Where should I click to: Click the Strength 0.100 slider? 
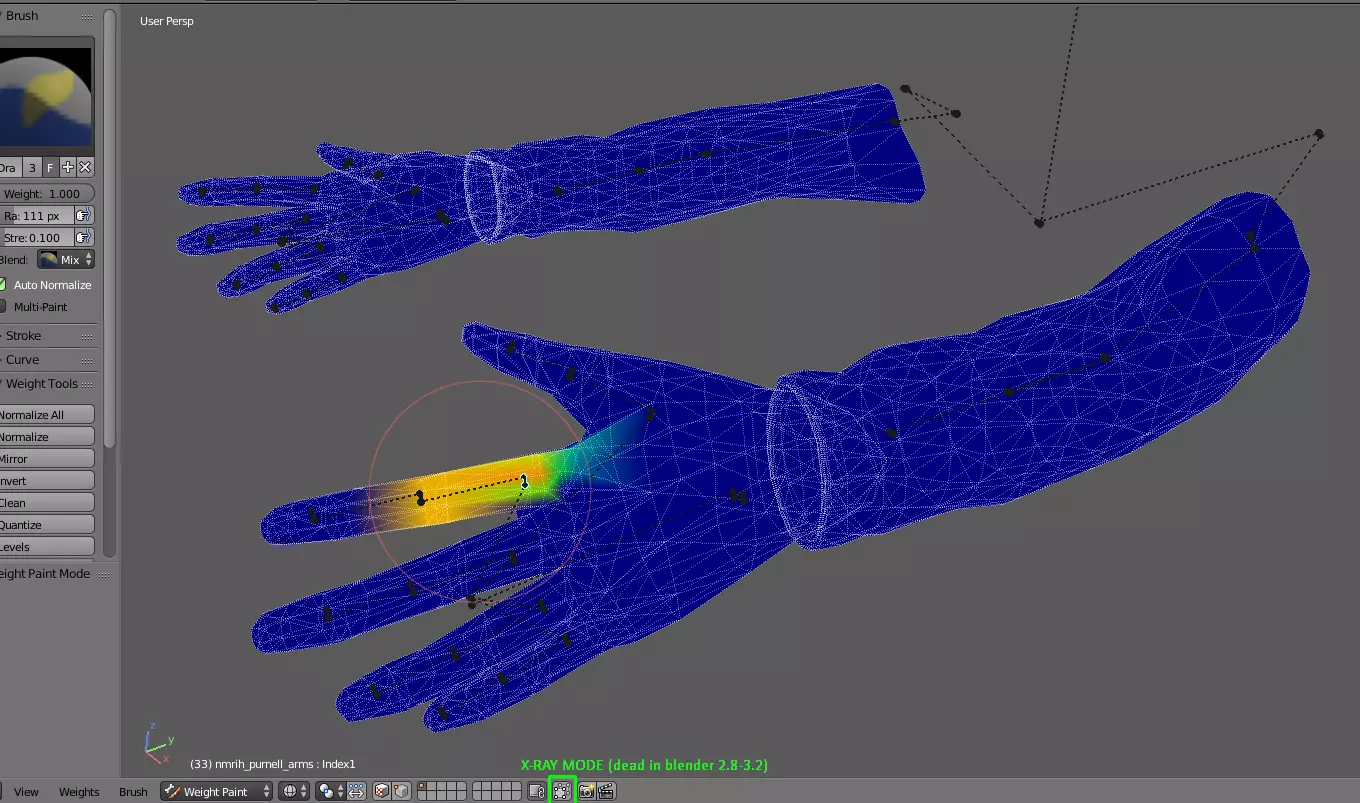37,237
